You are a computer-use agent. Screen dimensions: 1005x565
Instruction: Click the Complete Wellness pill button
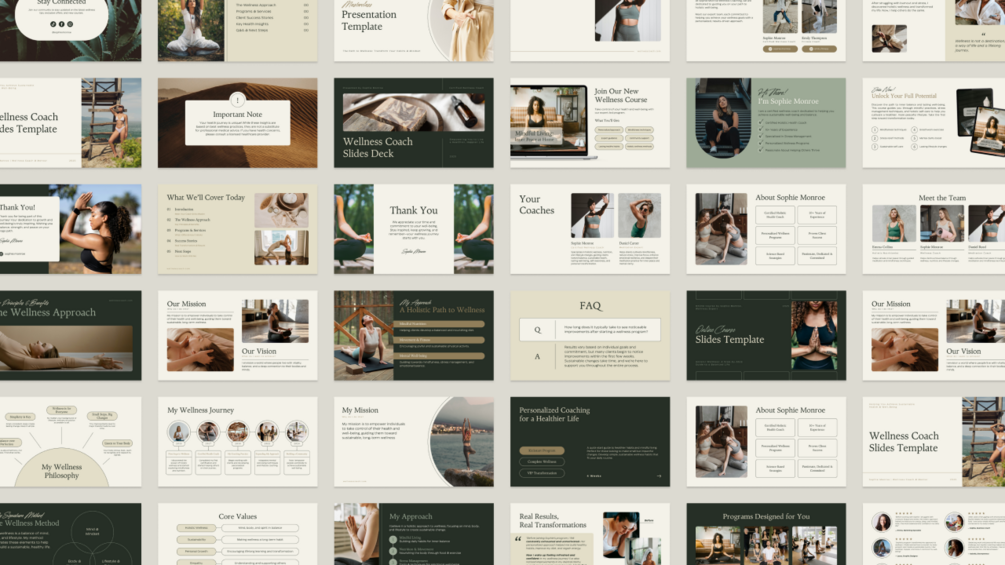click(542, 462)
